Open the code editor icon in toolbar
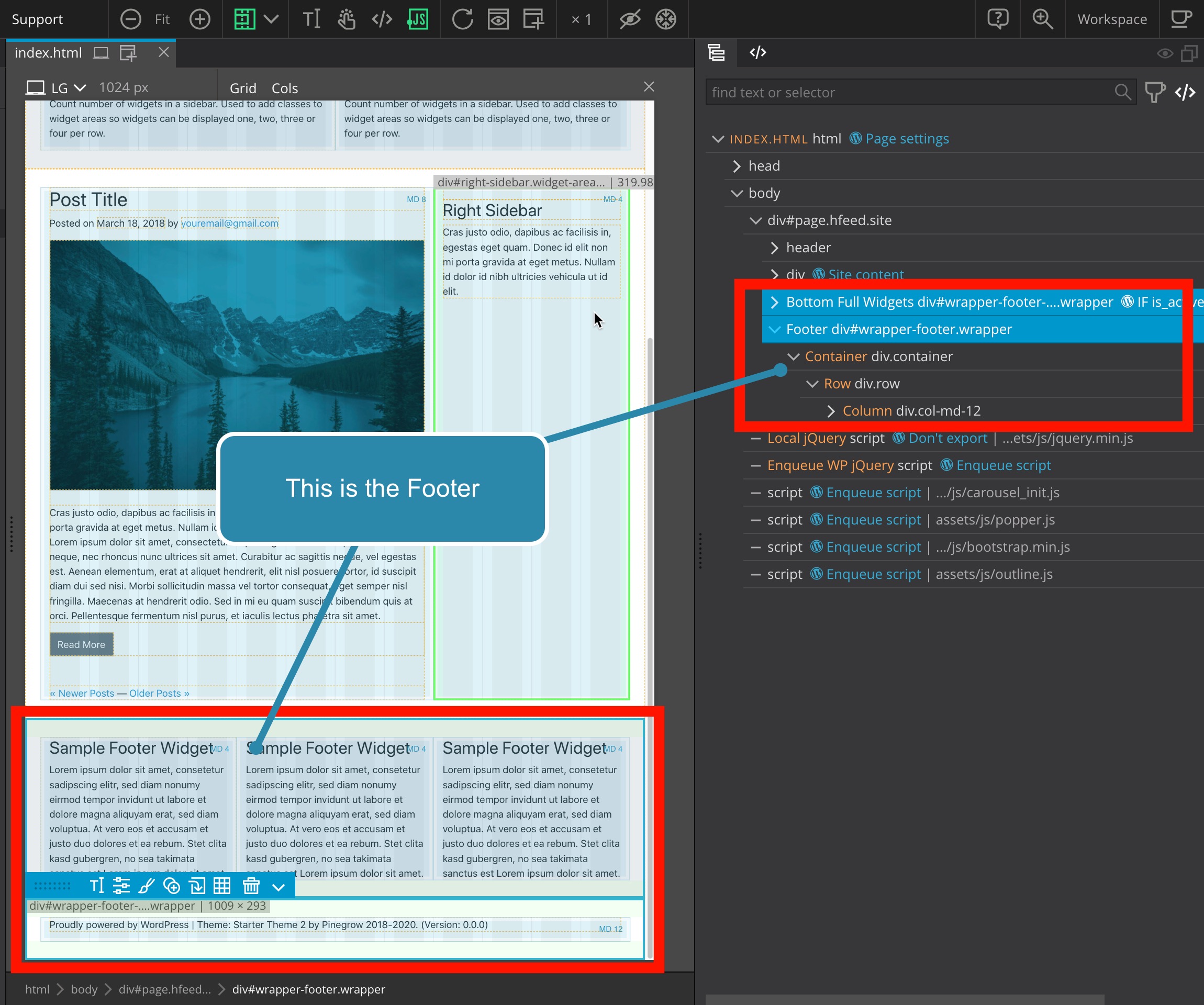The width and height of the screenshot is (1204, 1005). click(x=382, y=19)
